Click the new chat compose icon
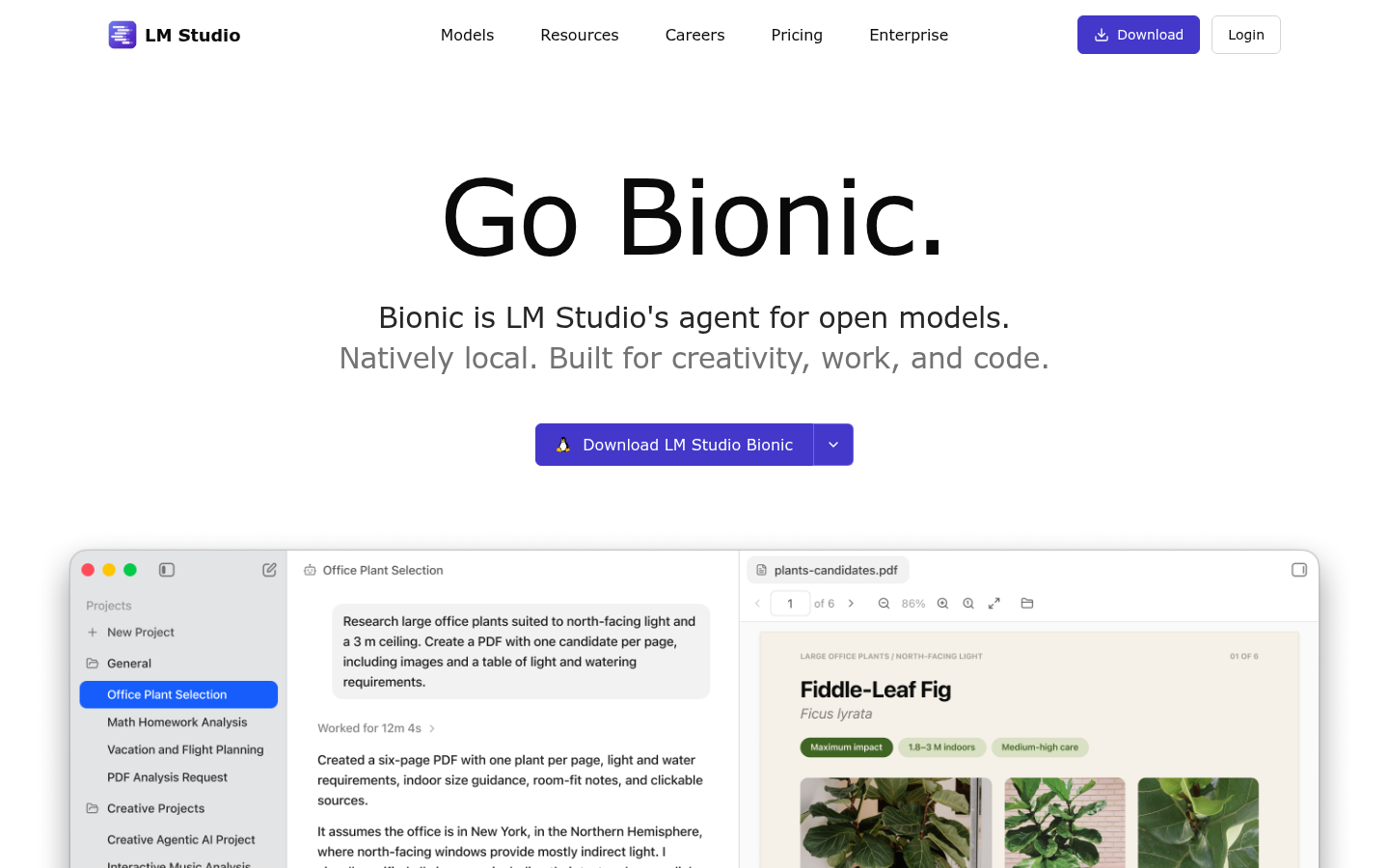The height and width of the screenshot is (868, 1389). coord(269,570)
